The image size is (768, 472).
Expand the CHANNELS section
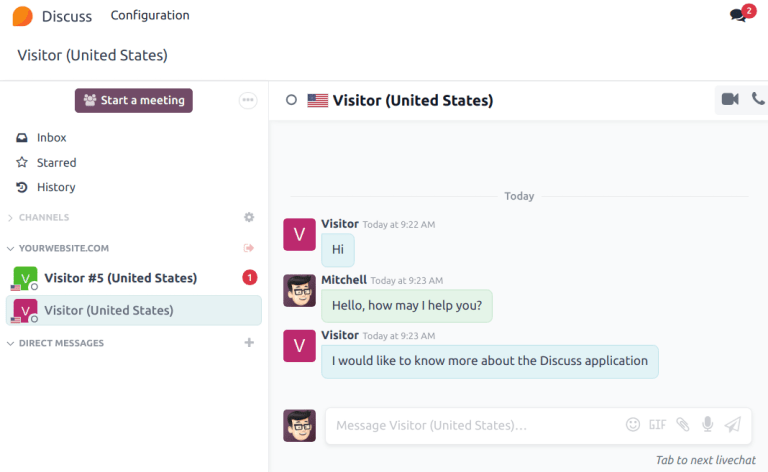pos(11,217)
